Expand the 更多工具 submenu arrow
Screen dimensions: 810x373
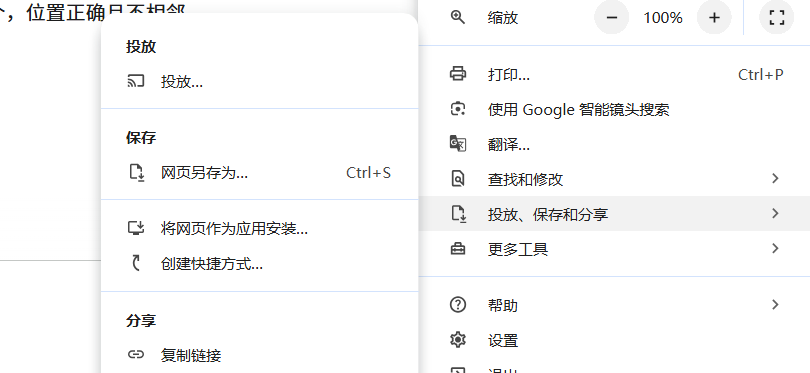[775, 248]
